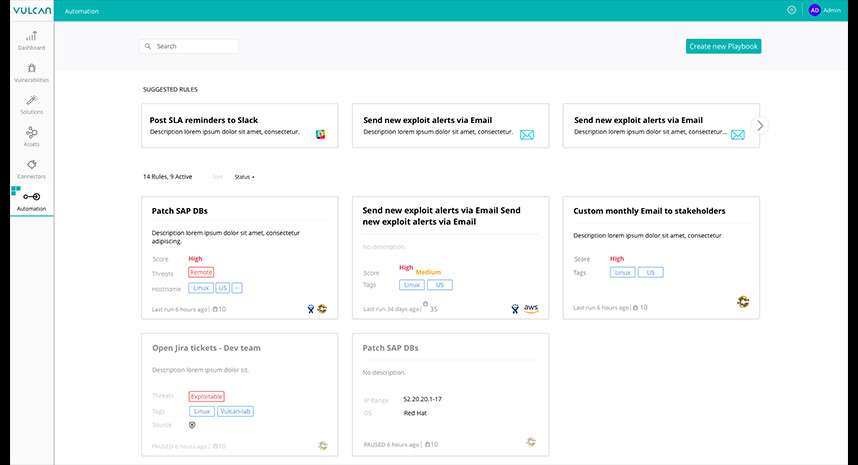
Task: Click the Vulcan logo
Action: 32,10
